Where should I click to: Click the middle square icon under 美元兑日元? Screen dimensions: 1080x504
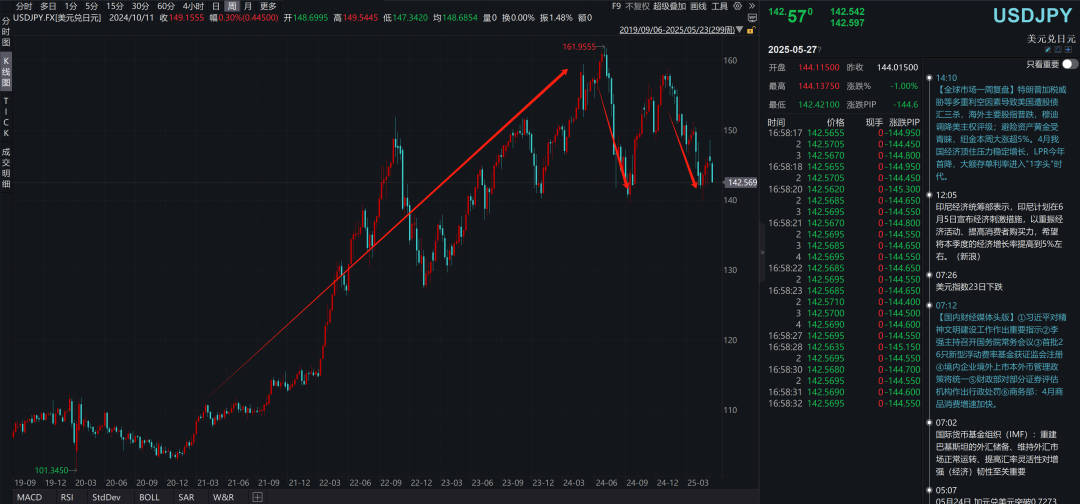point(1058,50)
